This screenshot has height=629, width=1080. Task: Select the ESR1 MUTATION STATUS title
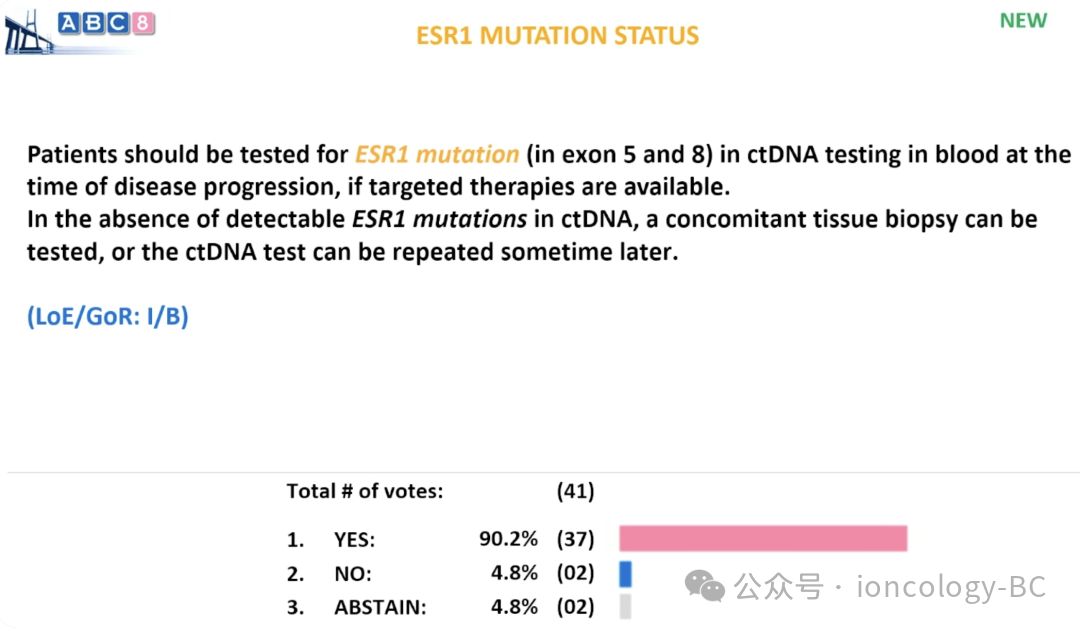tap(557, 35)
